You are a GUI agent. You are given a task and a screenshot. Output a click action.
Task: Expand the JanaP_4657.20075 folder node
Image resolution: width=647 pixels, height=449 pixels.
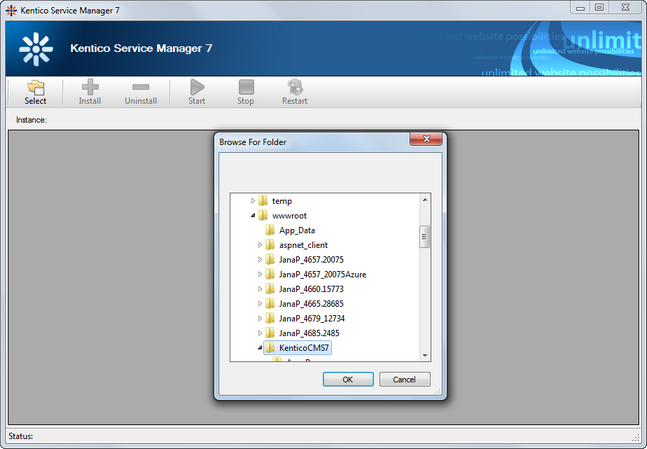coord(260,260)
